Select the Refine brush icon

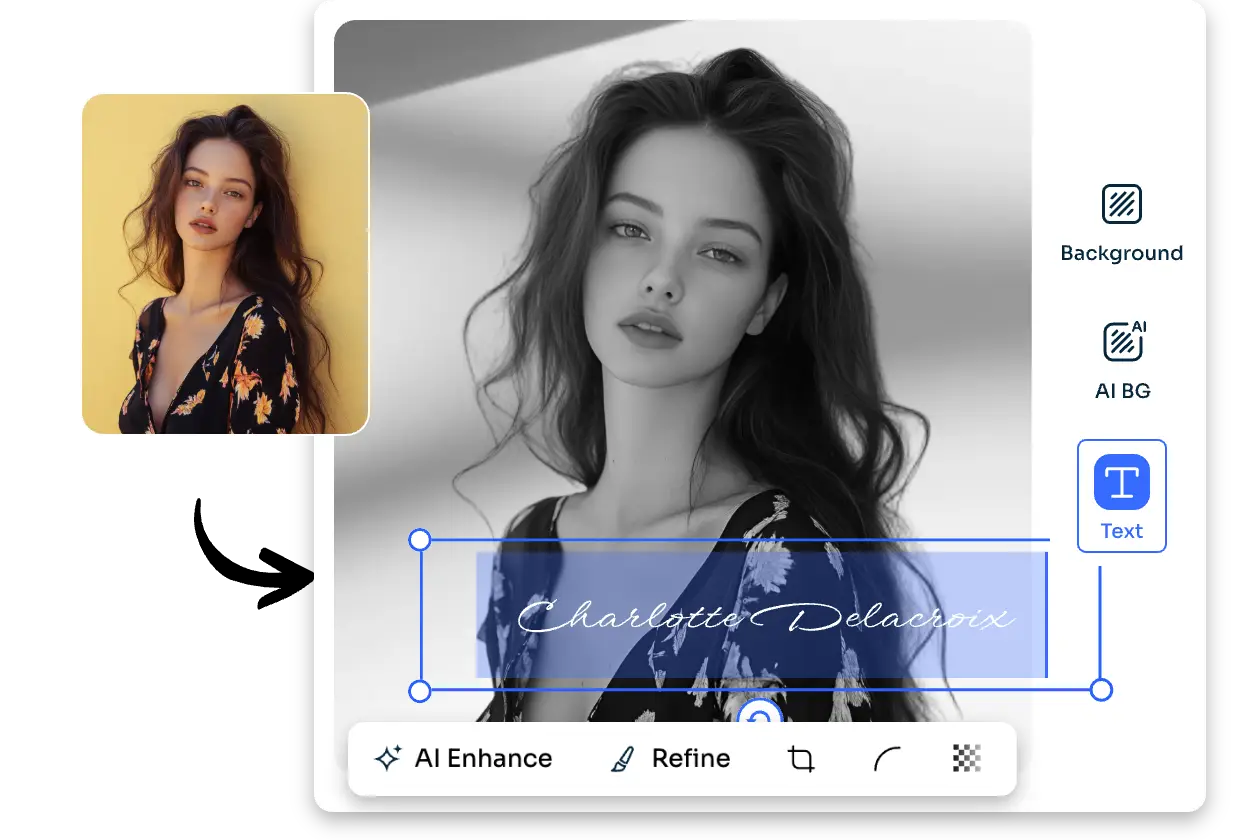(x=622, y=759)
